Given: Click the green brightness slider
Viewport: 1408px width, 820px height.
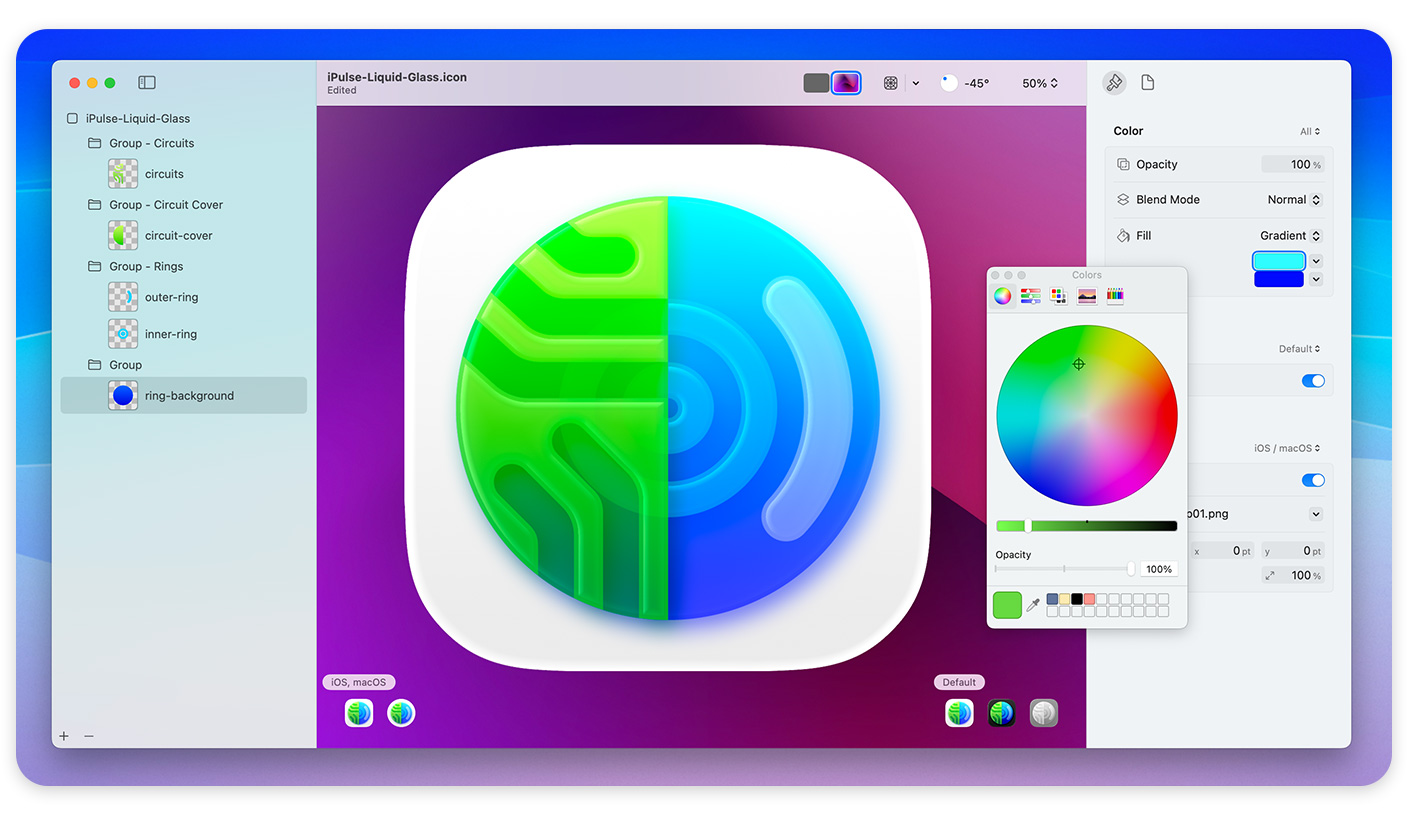Looking at the screenshot, I should pos(1086,526).
